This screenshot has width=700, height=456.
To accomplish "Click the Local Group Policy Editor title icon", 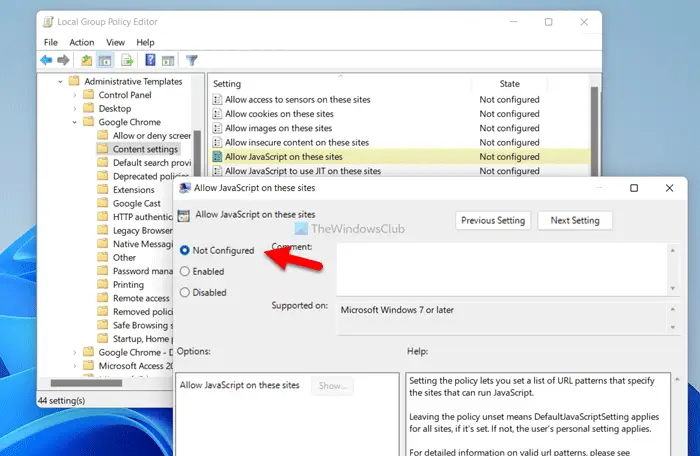I will tap(48, 21).
